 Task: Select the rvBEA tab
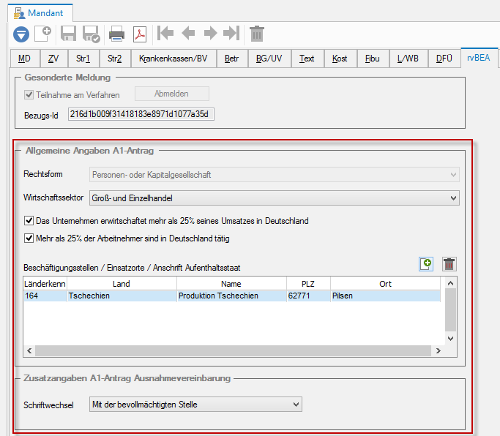coord(479,58)
